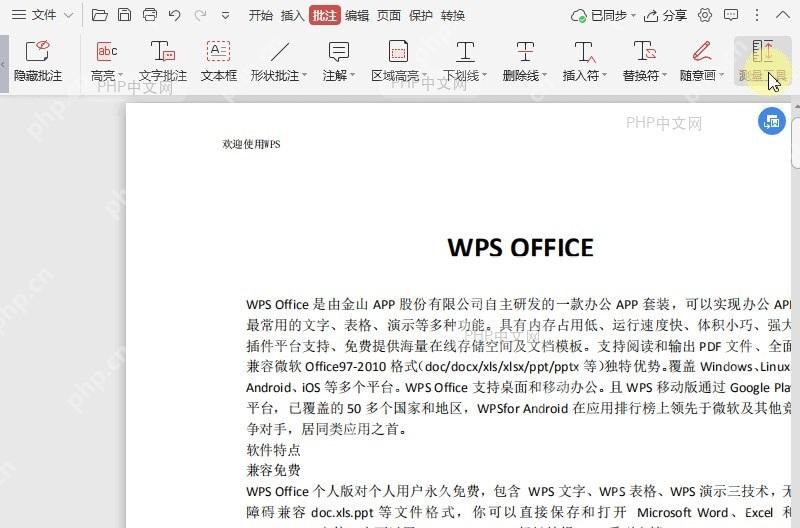Switch to the 编辑 tab
Image resolution: width=800 pixels, height=528 pixels.
point(357,16)
